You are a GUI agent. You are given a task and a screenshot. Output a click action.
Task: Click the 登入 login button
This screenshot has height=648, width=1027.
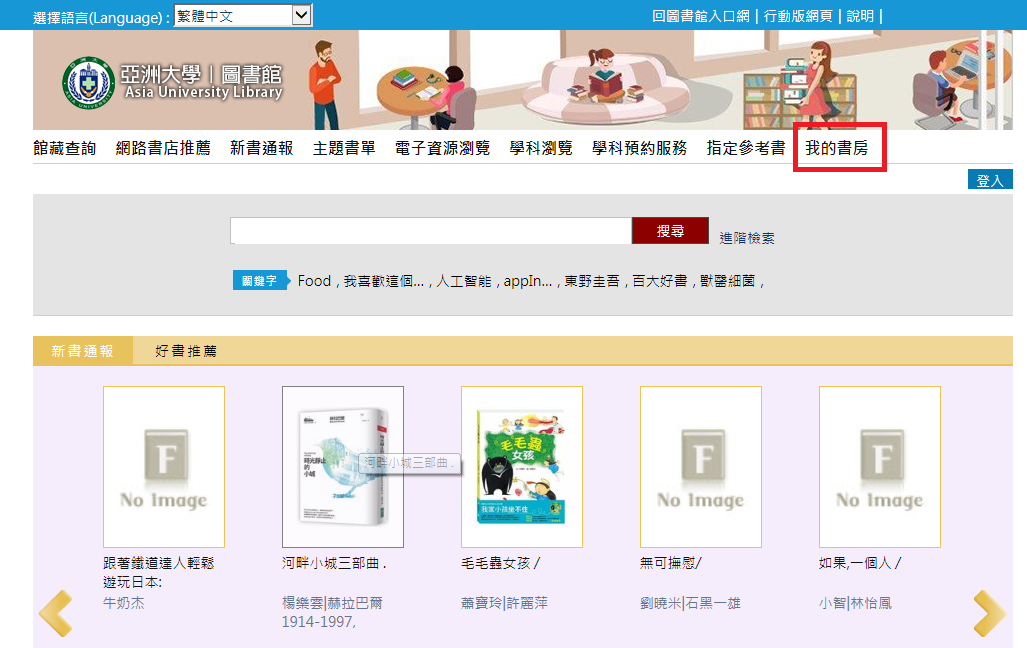(990, 180)
